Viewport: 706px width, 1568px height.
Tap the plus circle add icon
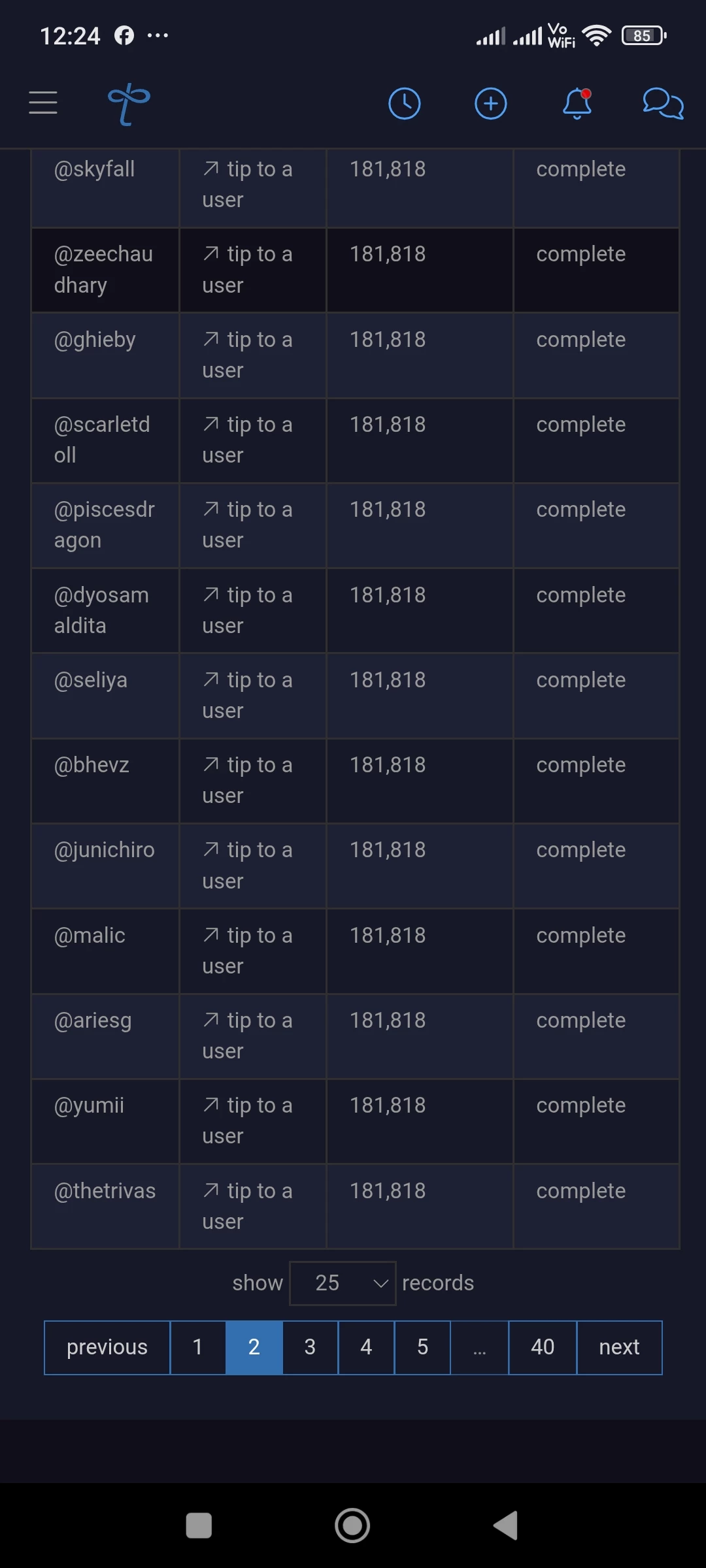(x=491, y=104)
